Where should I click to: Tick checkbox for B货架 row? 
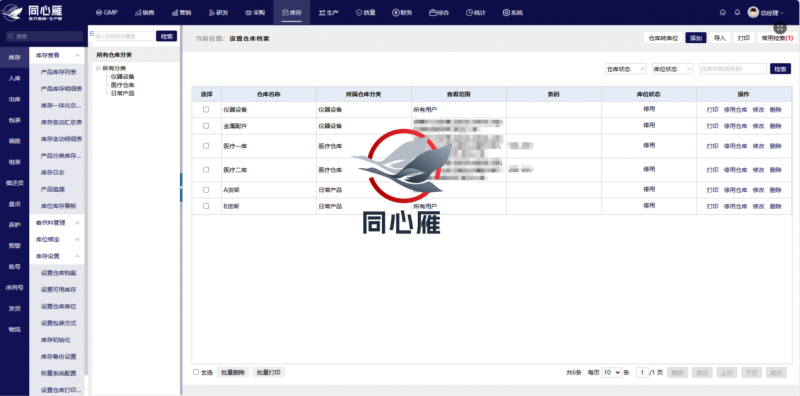(206, 206)
